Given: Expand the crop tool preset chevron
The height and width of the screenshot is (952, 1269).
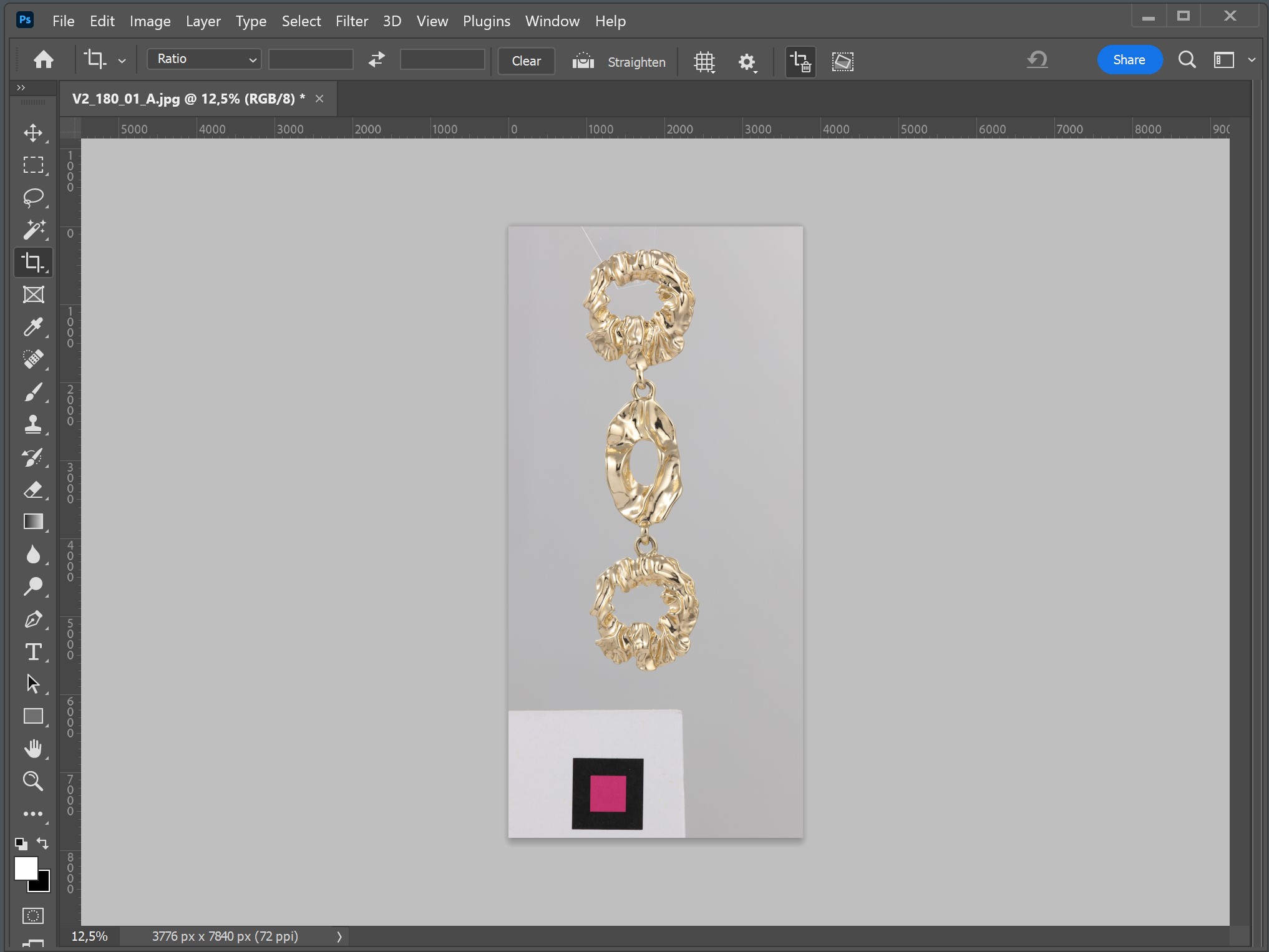Looking at the screenshot, I should [122, 60].
